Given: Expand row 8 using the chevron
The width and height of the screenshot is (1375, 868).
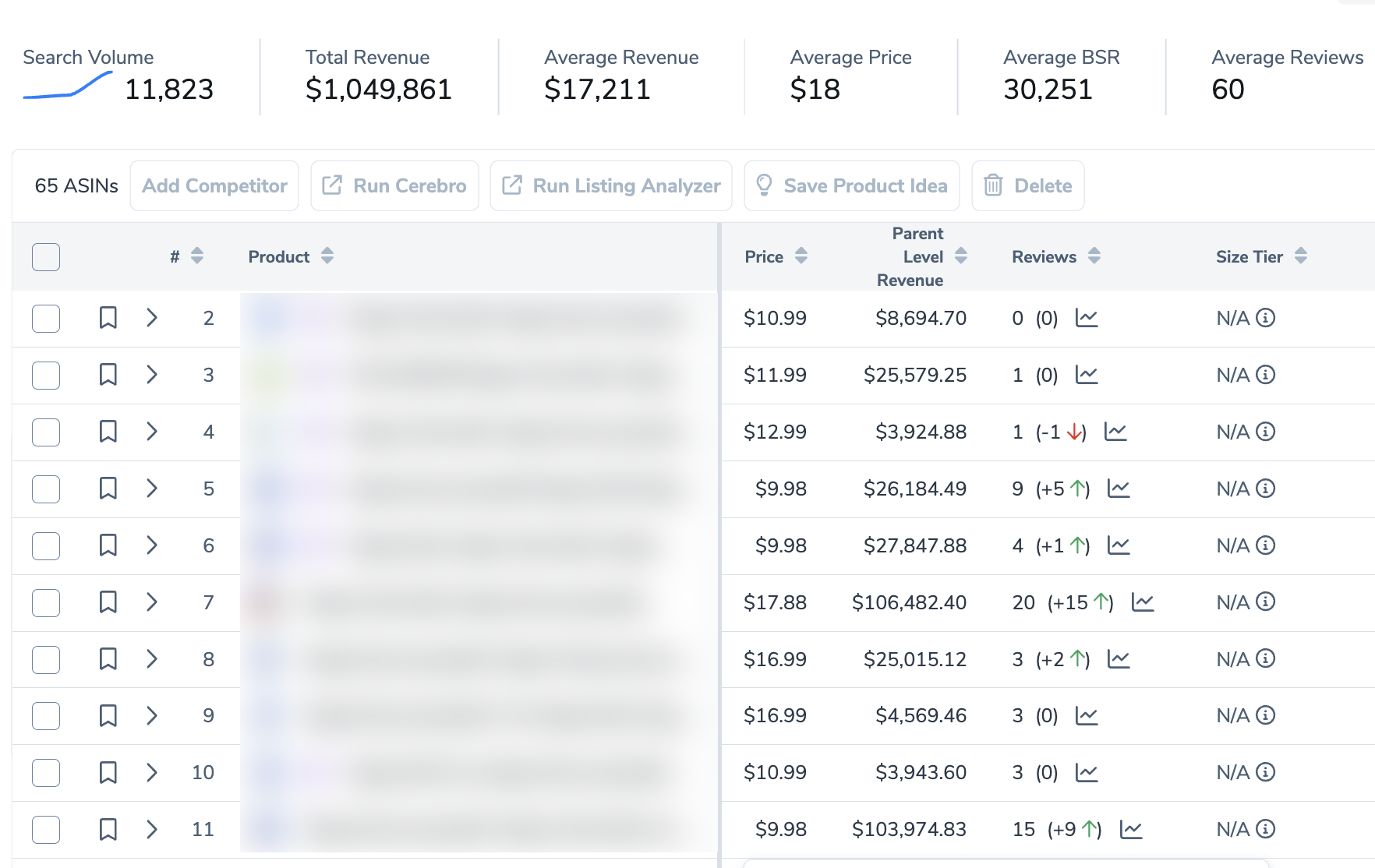Looking at the screenshot, I should point(152,659).
